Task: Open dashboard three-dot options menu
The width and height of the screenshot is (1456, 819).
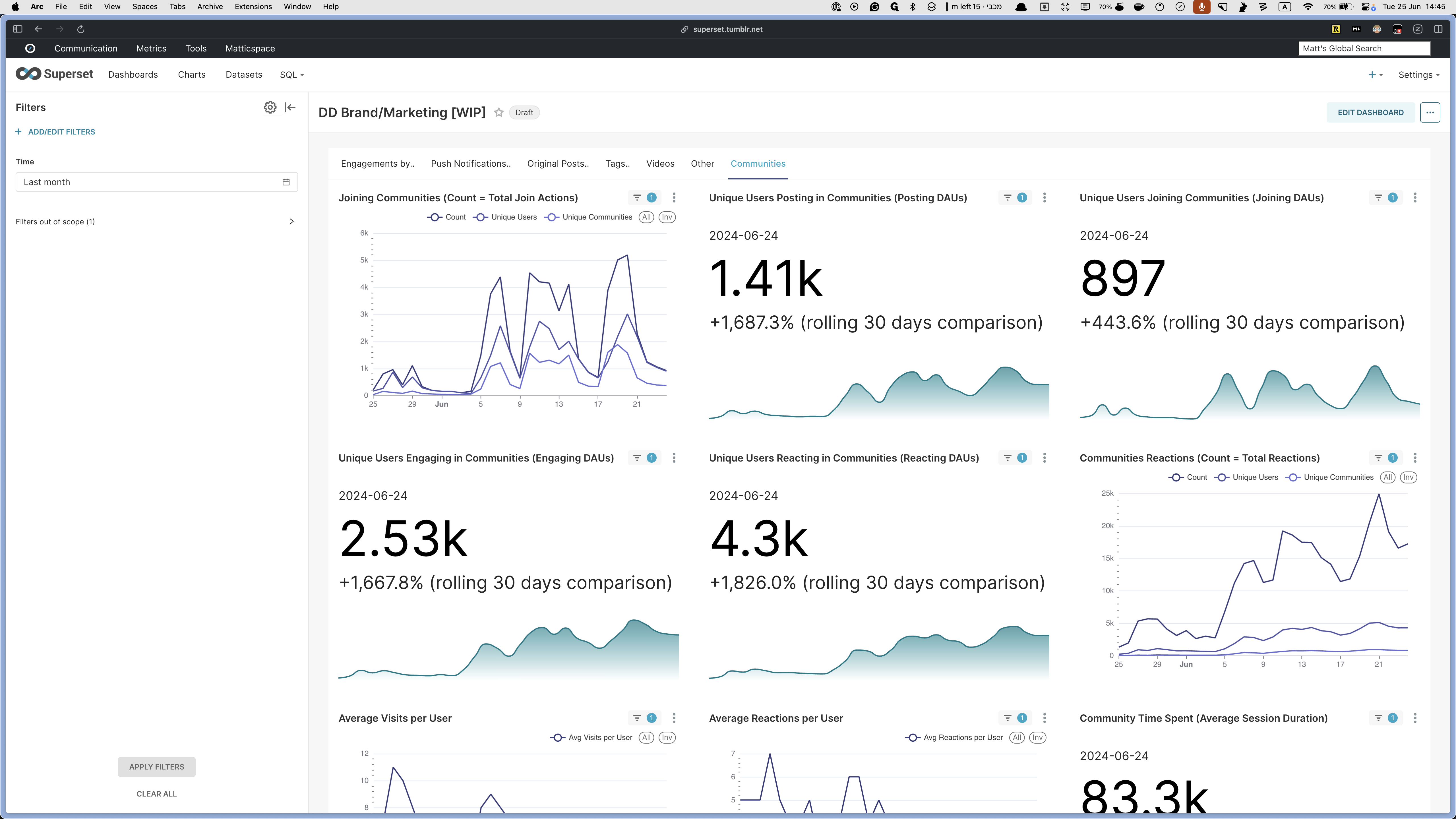Action: point(1430,113)
